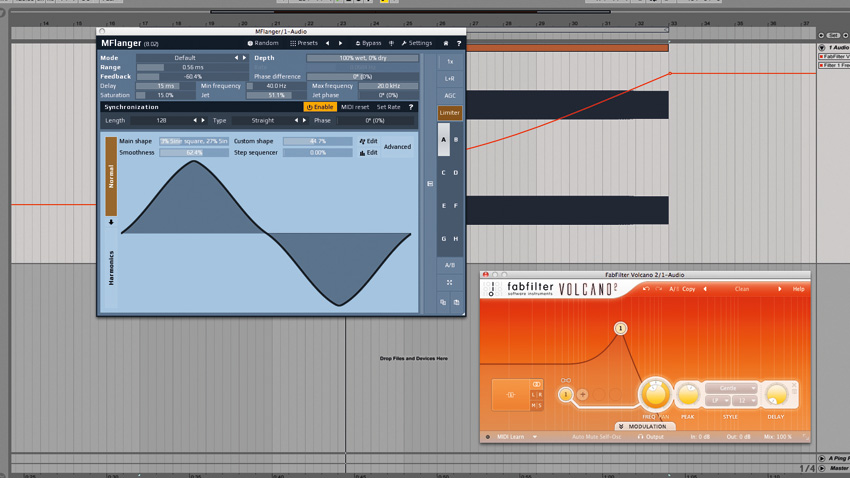Open MFlanger Settings

[416, 43]
